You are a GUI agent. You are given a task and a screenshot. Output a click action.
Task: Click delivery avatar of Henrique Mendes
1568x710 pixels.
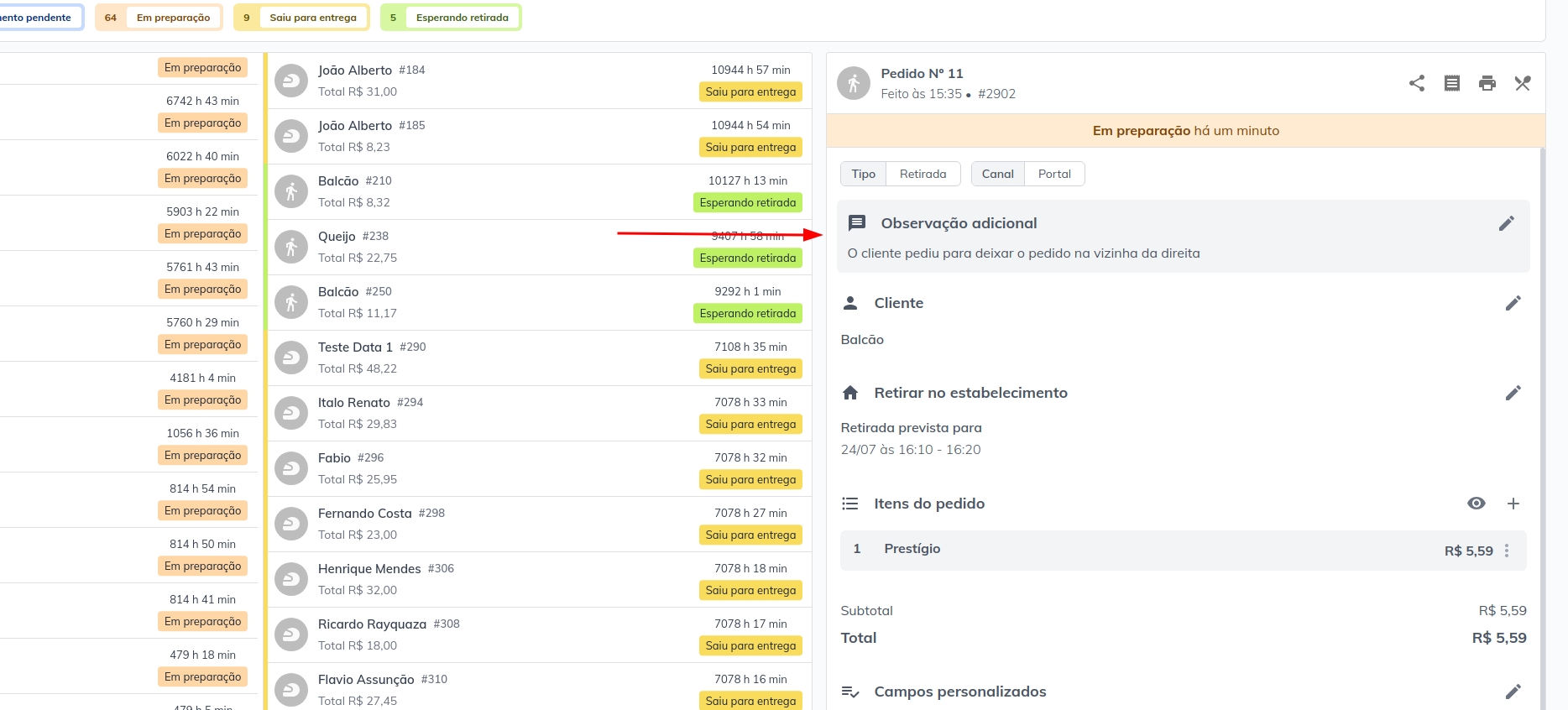tap(291, 579)
